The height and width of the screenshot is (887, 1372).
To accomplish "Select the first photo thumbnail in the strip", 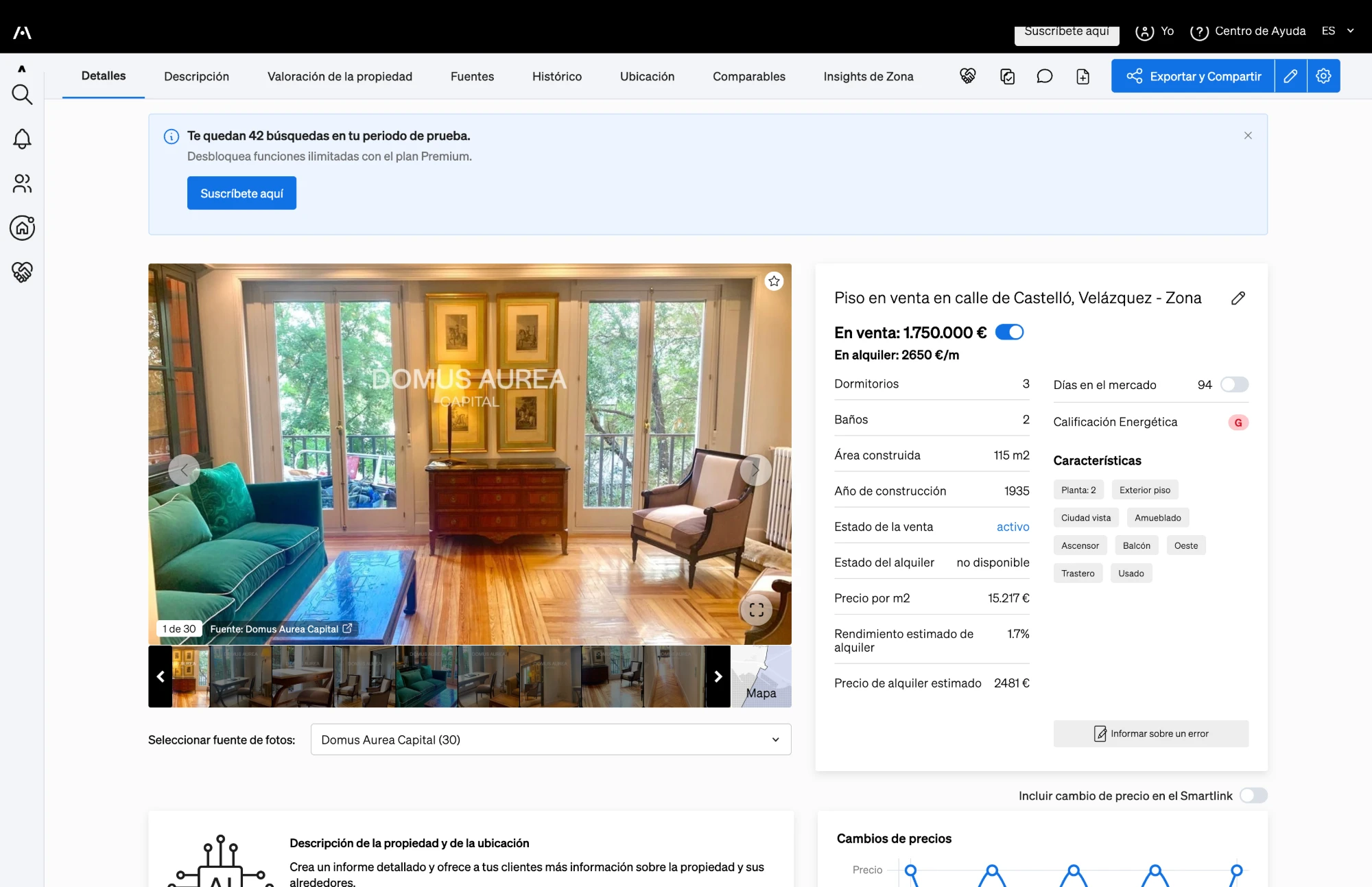I will 191,676.
